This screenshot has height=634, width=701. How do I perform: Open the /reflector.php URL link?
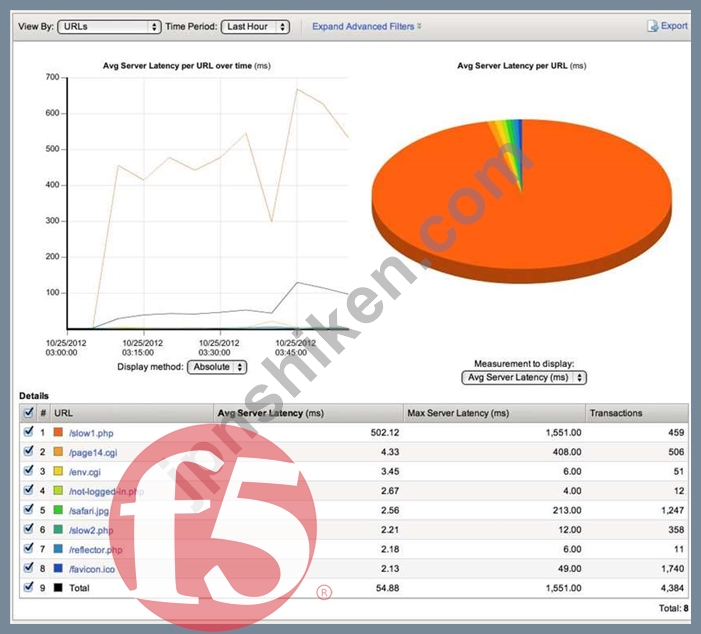[96, 550]
